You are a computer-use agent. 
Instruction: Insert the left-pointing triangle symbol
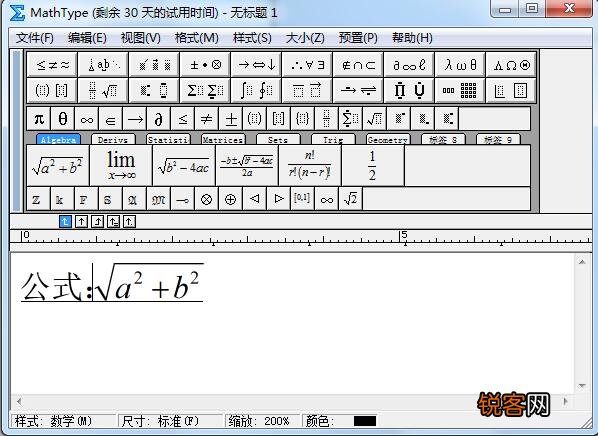[254, 199]
